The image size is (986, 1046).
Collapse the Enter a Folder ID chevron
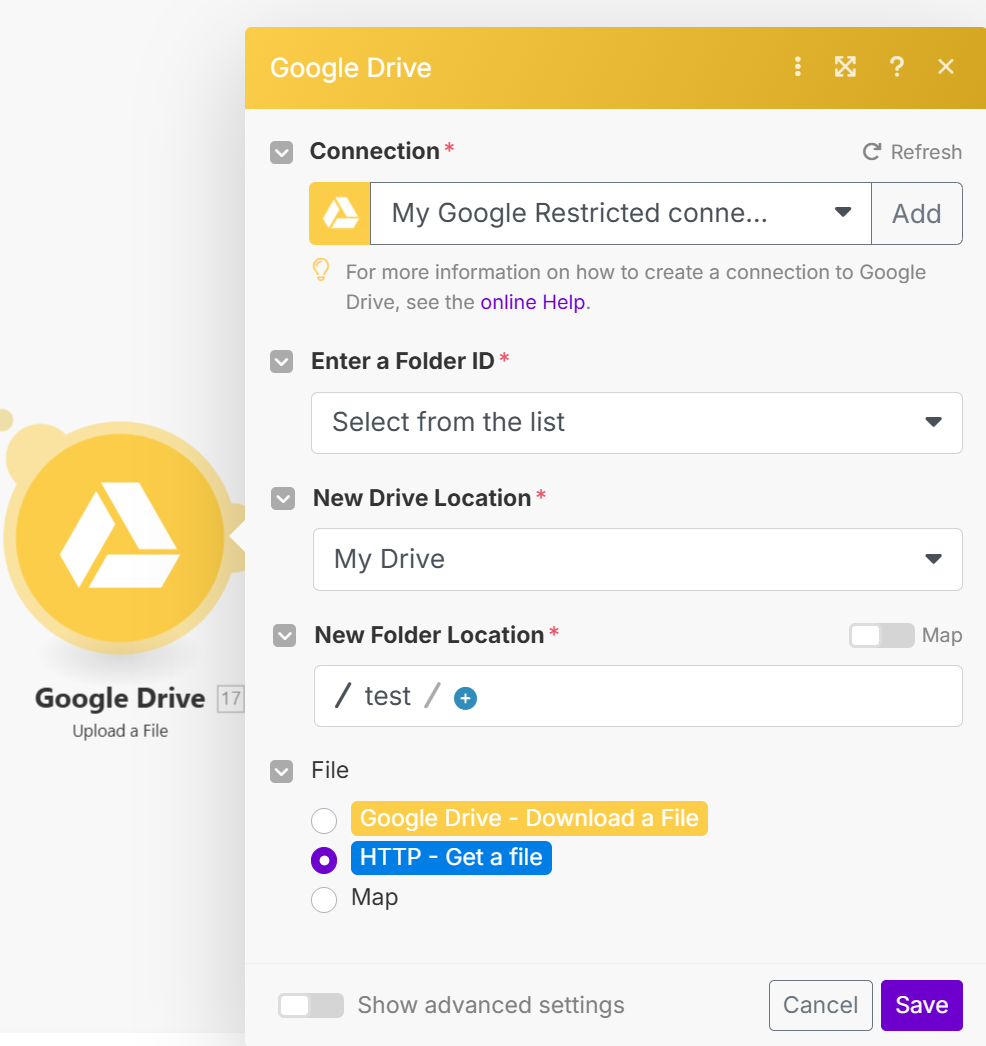point(282,362)
